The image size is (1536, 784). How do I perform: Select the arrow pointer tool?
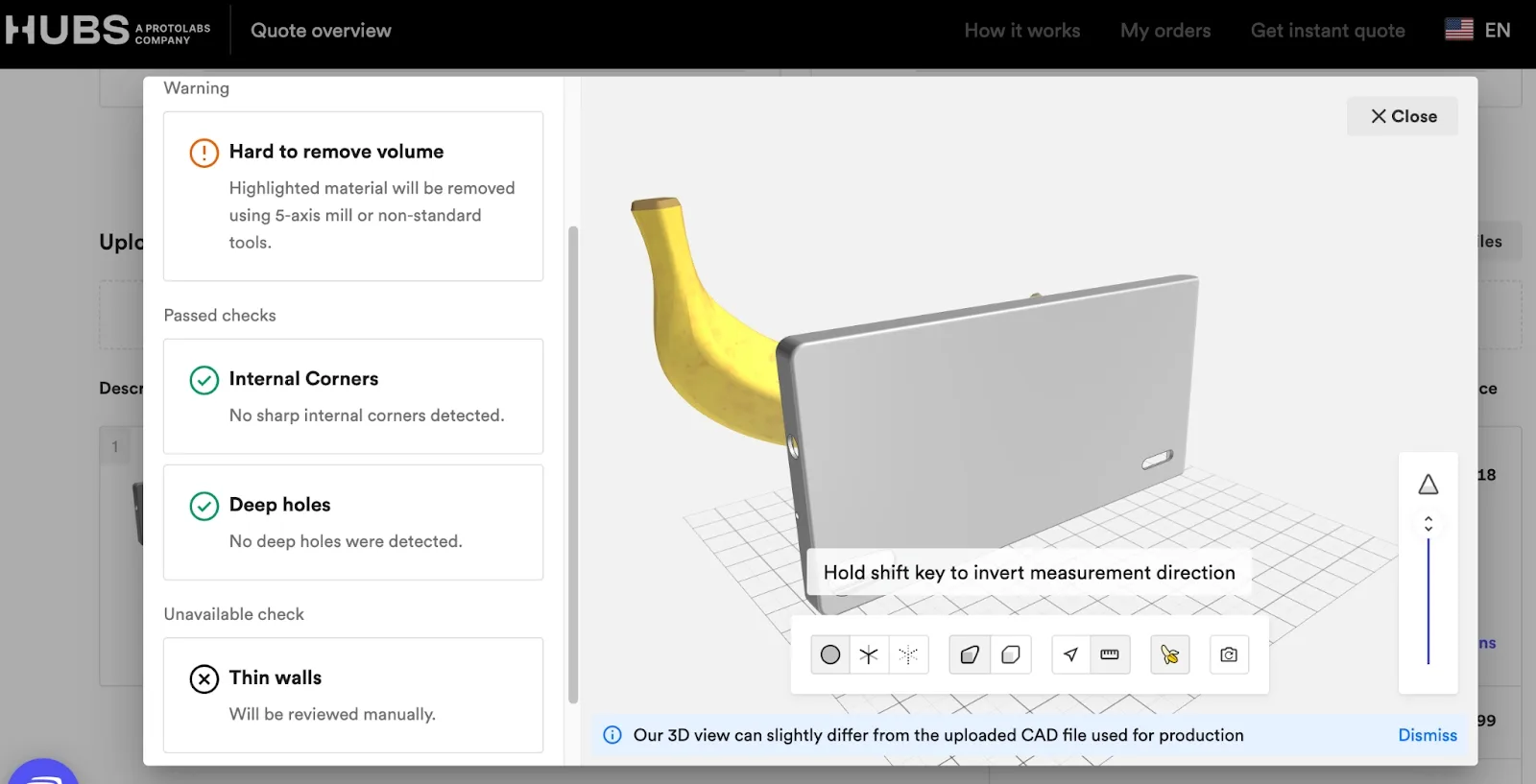point(1071,654)
